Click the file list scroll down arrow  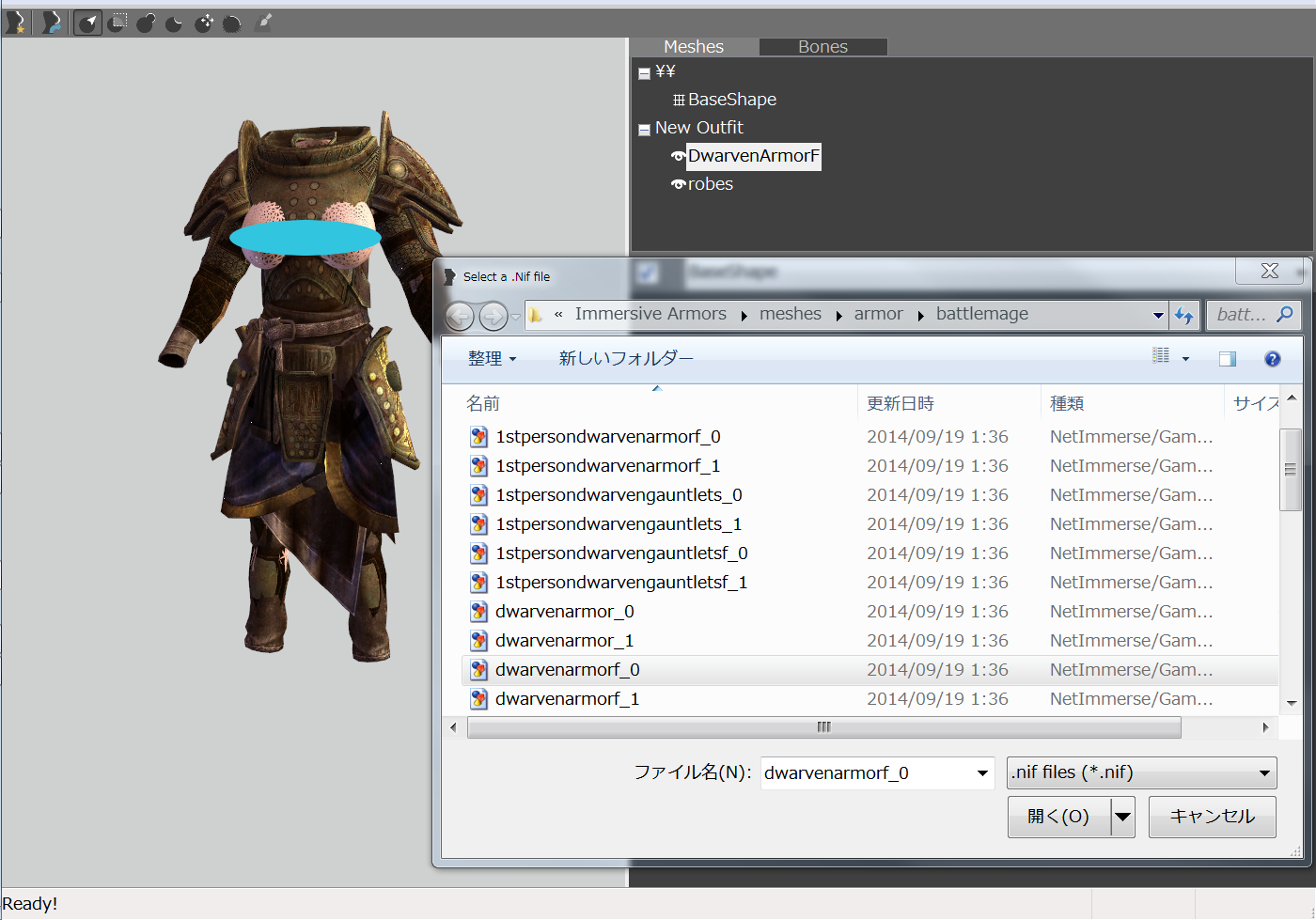[1292, 703]
